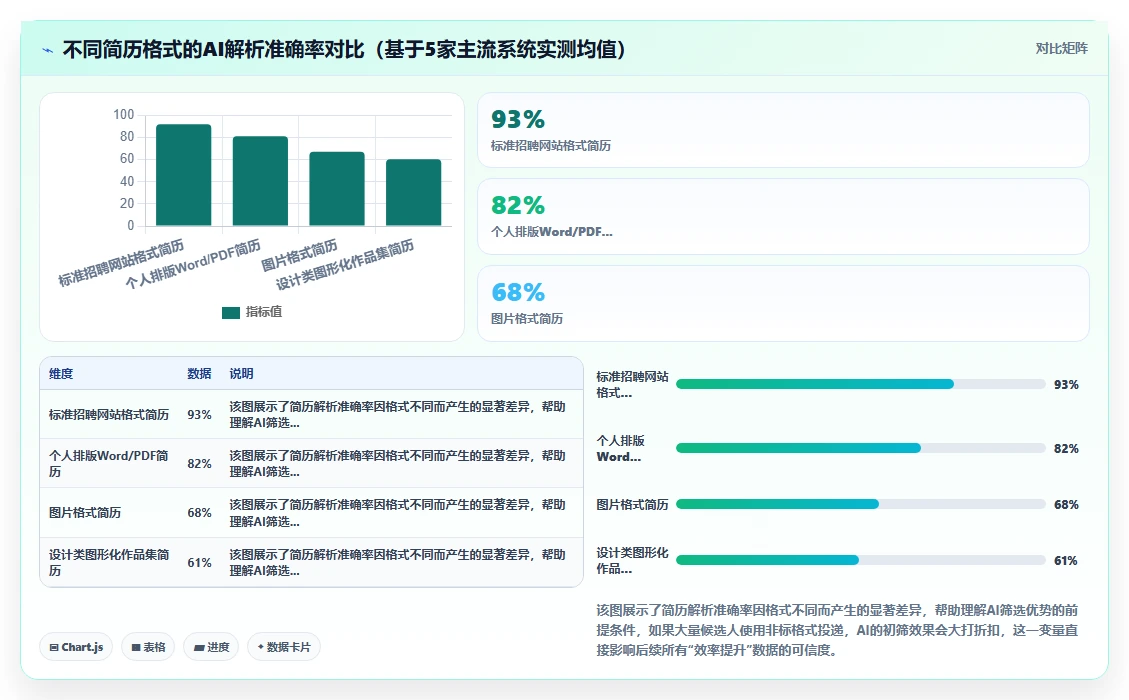Image resolution: width=1129 pixels, height=700 pixels.
Task: Click the 进度 tag button
Action: click(211, 647)
